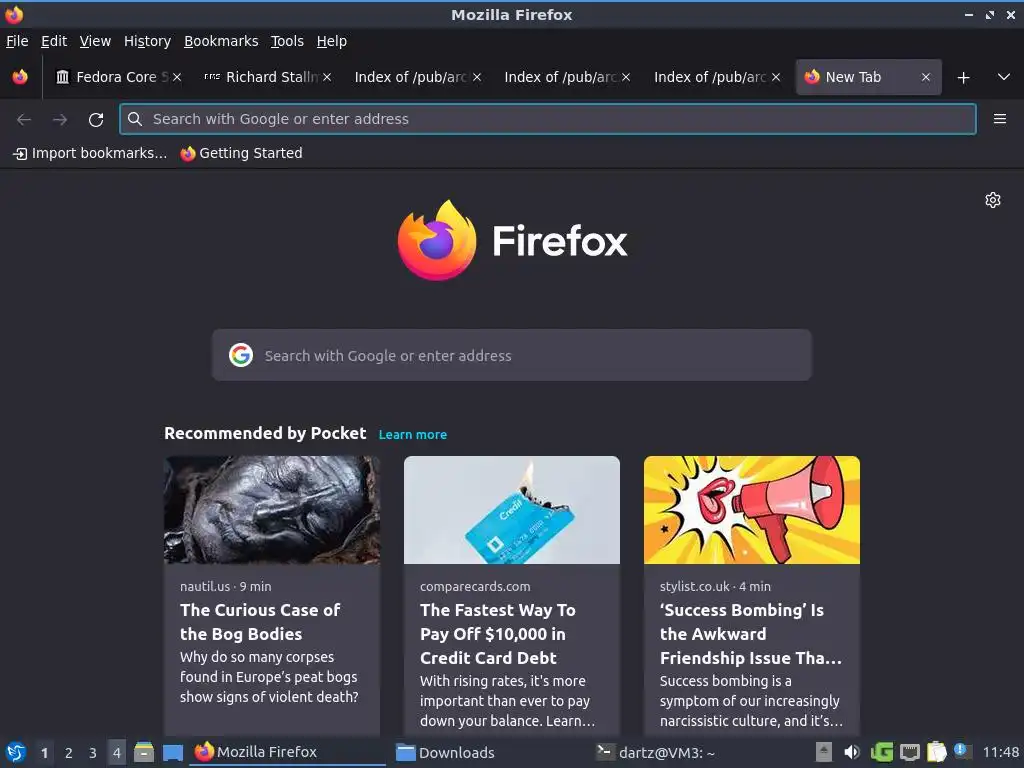Open the clipboard manager tray icon

[x=936, y=752]
